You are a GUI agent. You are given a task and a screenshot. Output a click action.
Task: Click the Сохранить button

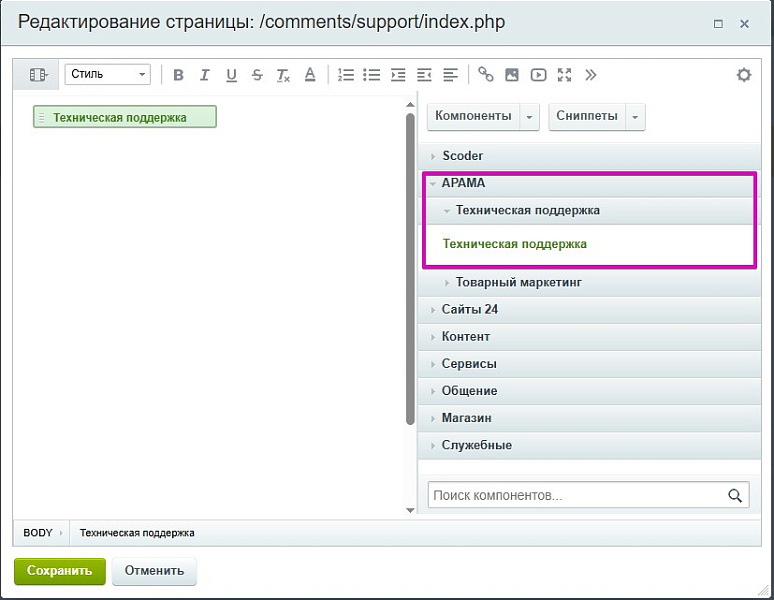coord(59,571)
